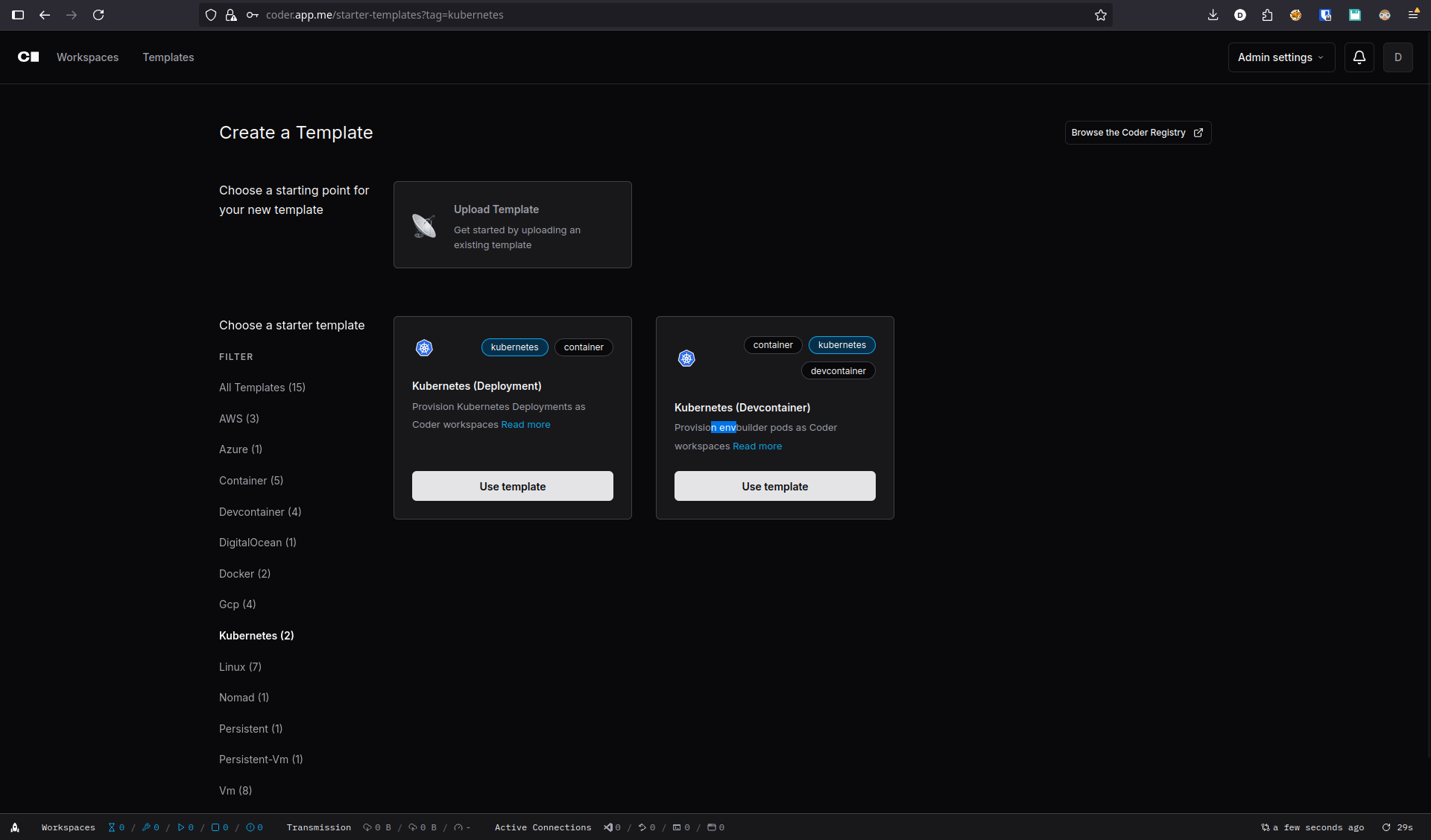Viewport: 1431px width, 840px height.
Task: Select the Kubernetes icon on Deployment card
Action: coord(424,347)
